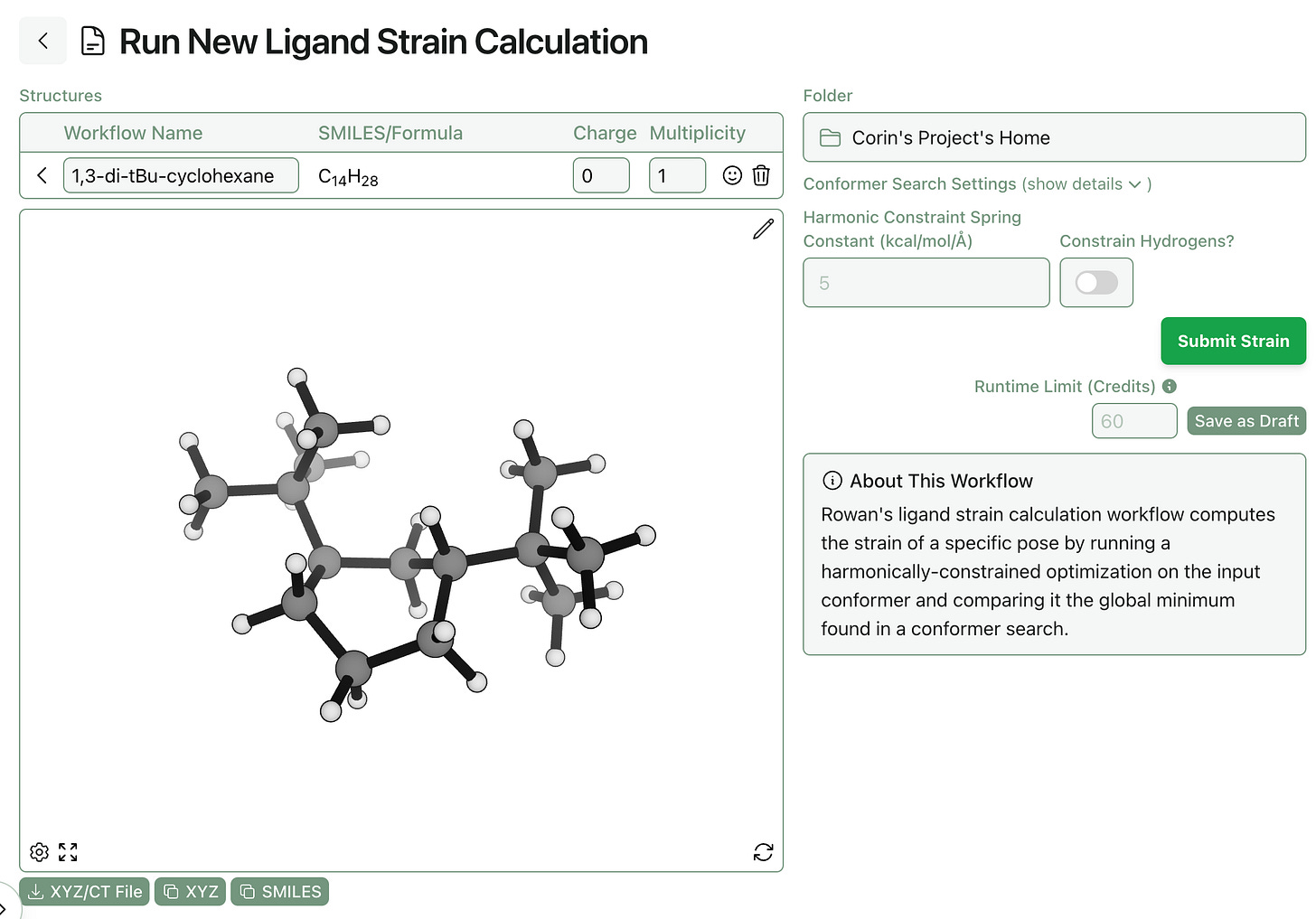Click the document icon beside the page title
Screen dimensions: 1316x919
pyautogui.click(x=93, y=42)
